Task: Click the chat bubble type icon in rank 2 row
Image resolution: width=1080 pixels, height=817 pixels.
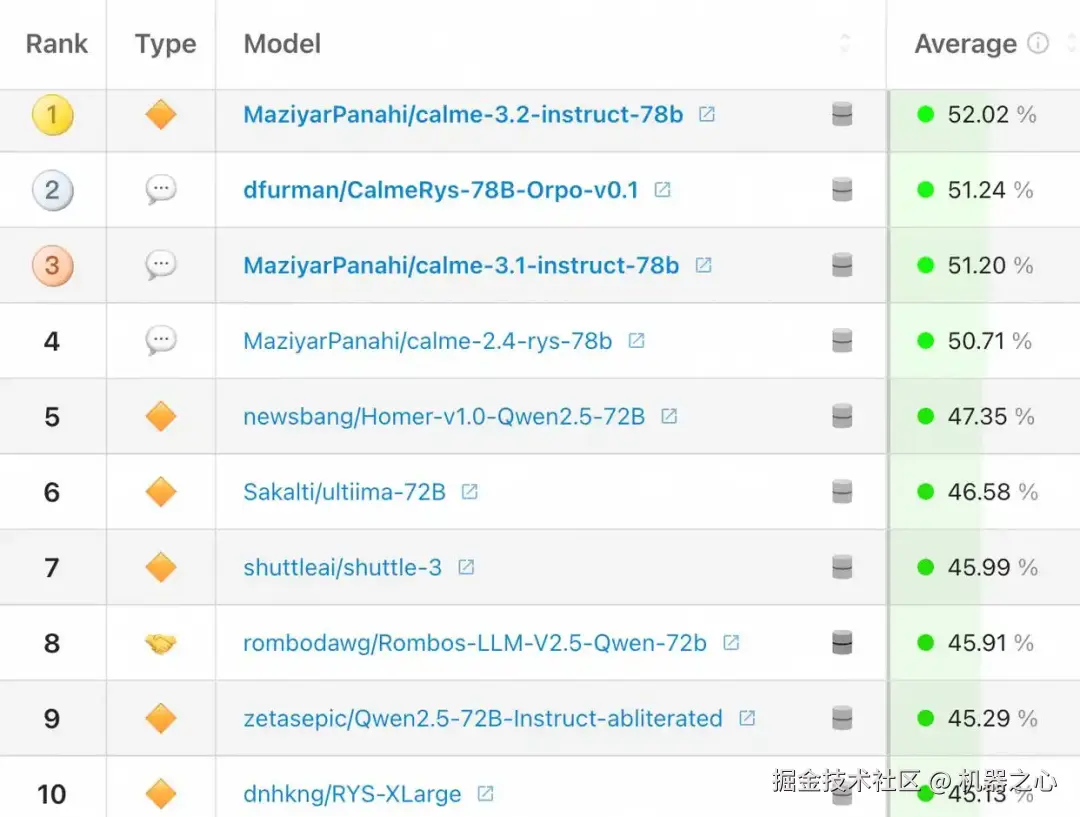Action: 161,189
